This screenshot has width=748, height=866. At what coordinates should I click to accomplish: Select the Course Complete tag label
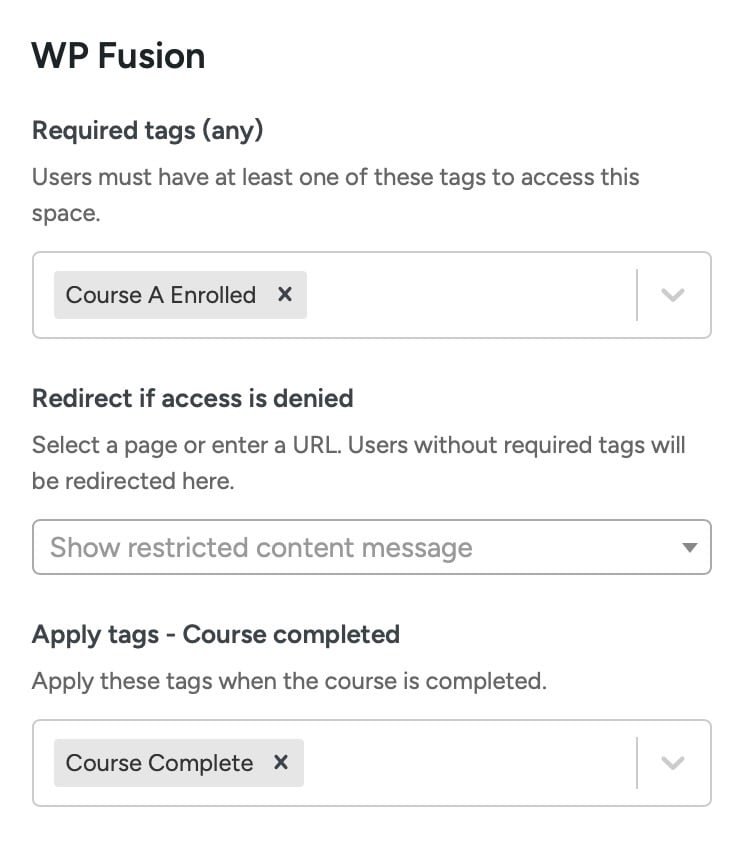point(159,763)
